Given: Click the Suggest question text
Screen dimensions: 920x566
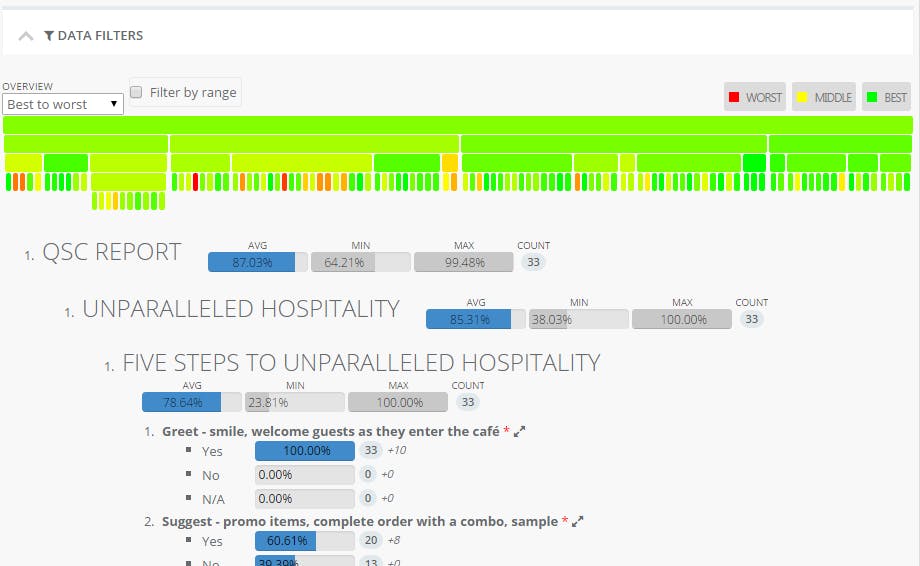Looking at the screenshot, I should point(360,521).
